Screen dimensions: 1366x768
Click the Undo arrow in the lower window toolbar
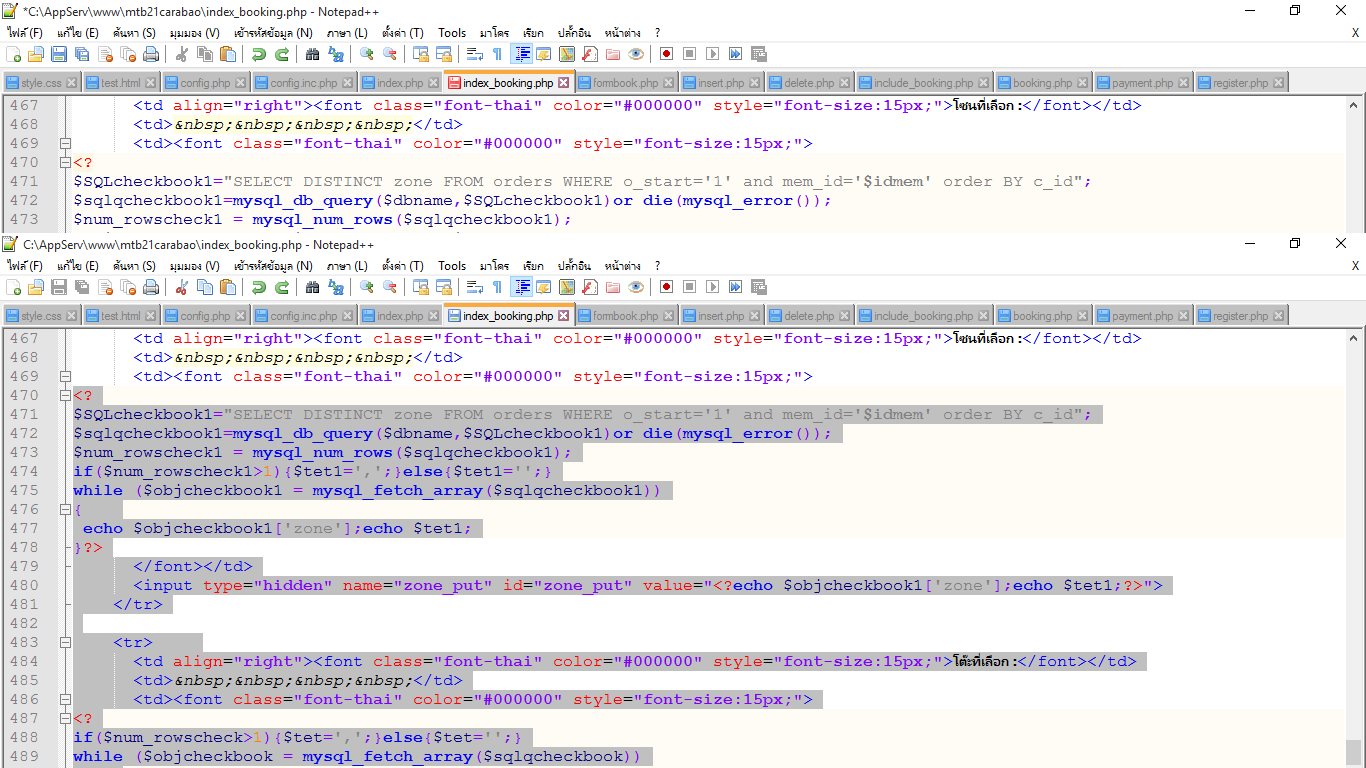click(x=259, y=287)
